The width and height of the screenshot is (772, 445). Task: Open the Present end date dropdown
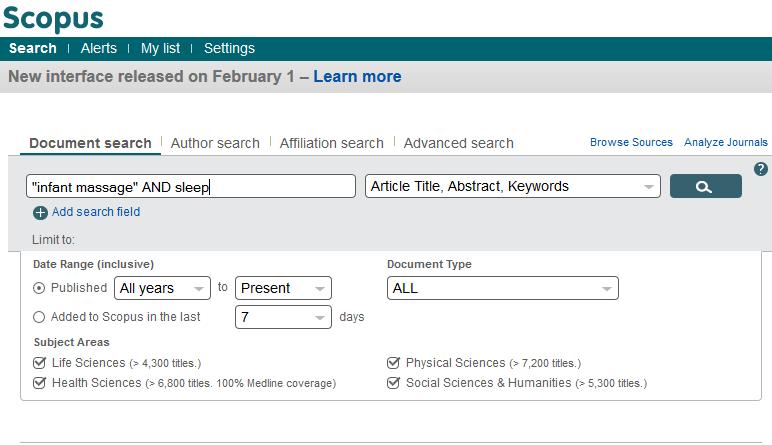(283, 288)
